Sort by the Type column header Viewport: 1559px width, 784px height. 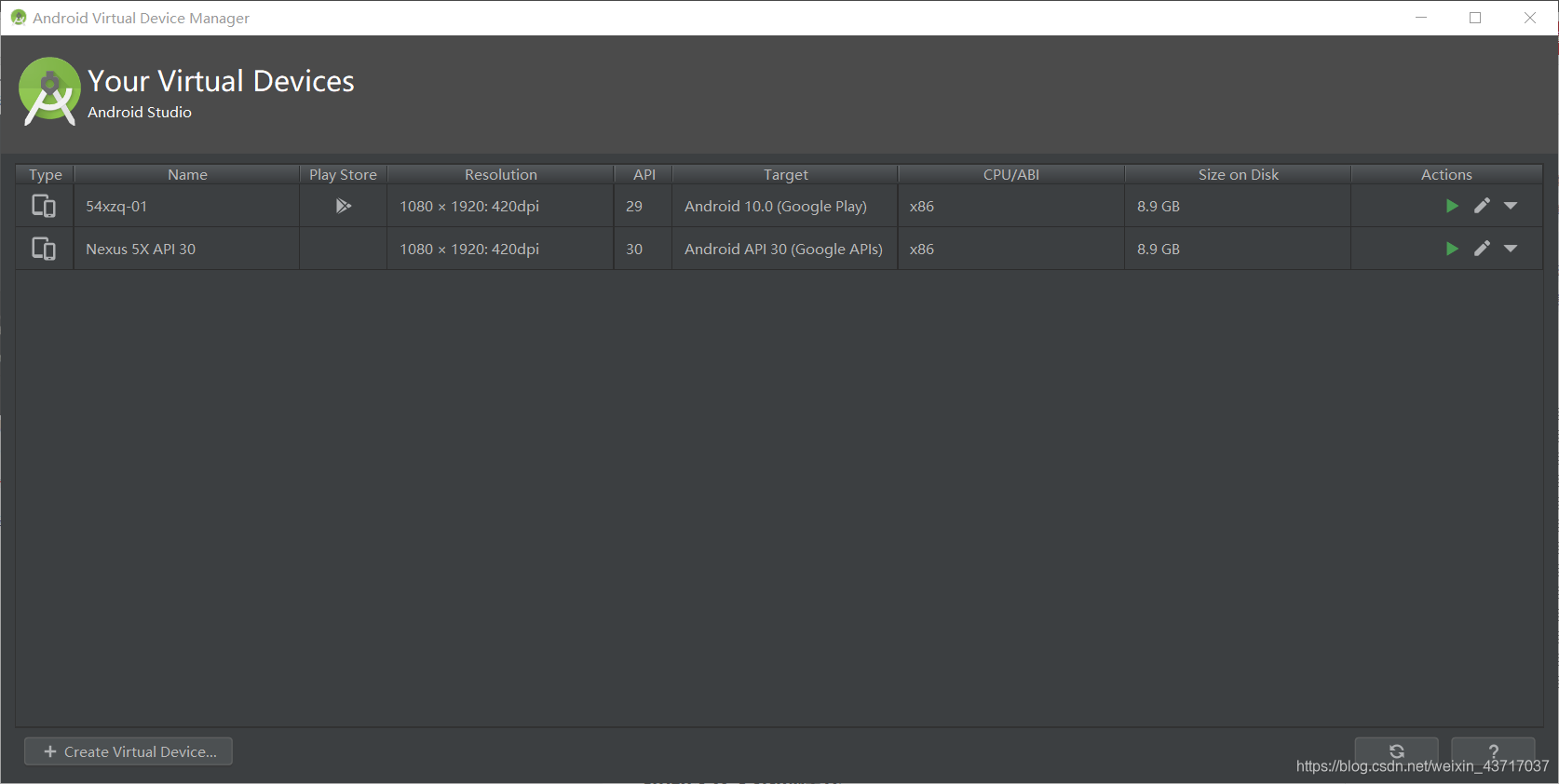[45, 174]
